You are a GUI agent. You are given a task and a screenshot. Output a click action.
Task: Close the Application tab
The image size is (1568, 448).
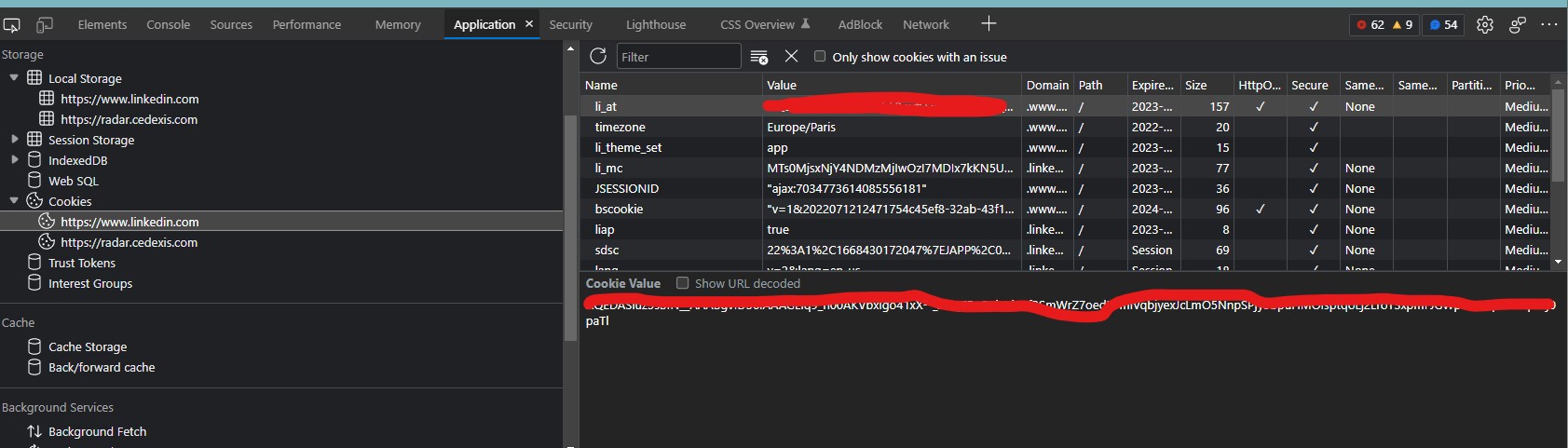click(x=529, y=24)
